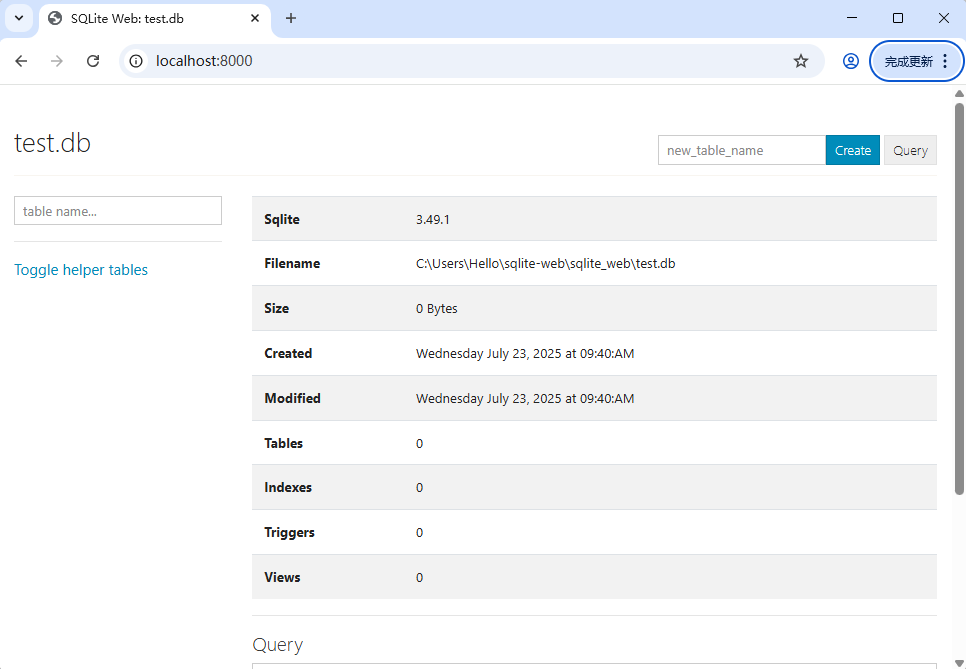Open the browser profile avatar icon
966x669 pixels.
point(850,61)
